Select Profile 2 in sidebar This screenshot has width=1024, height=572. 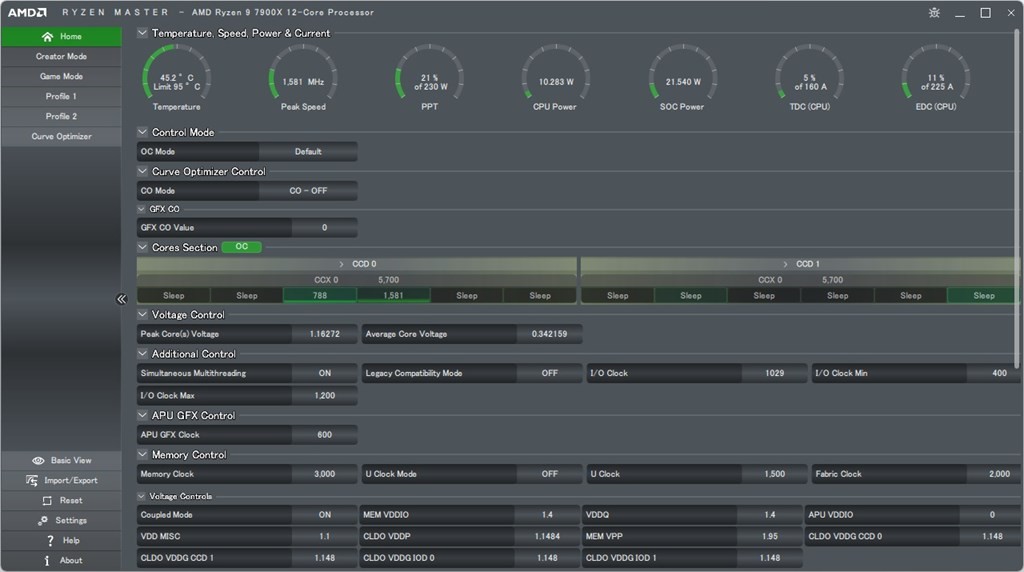(61, 117)
